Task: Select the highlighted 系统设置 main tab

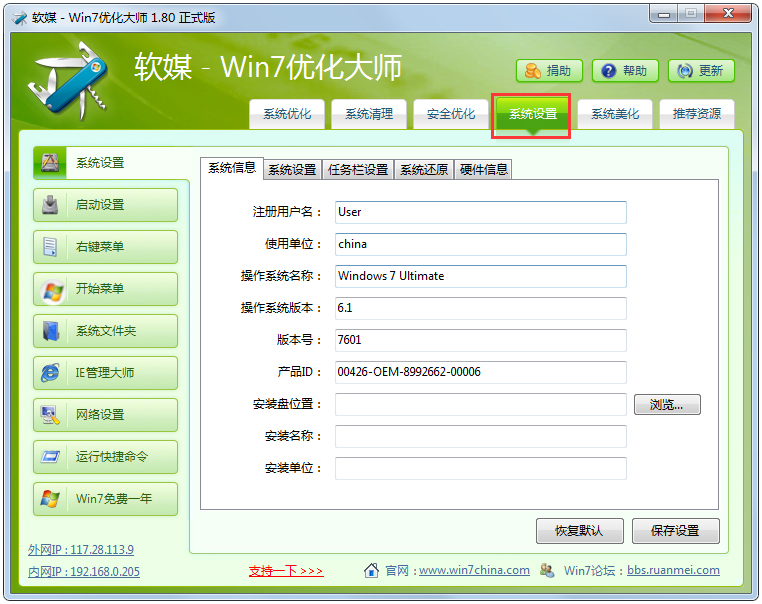Action: tap(533, 116)
